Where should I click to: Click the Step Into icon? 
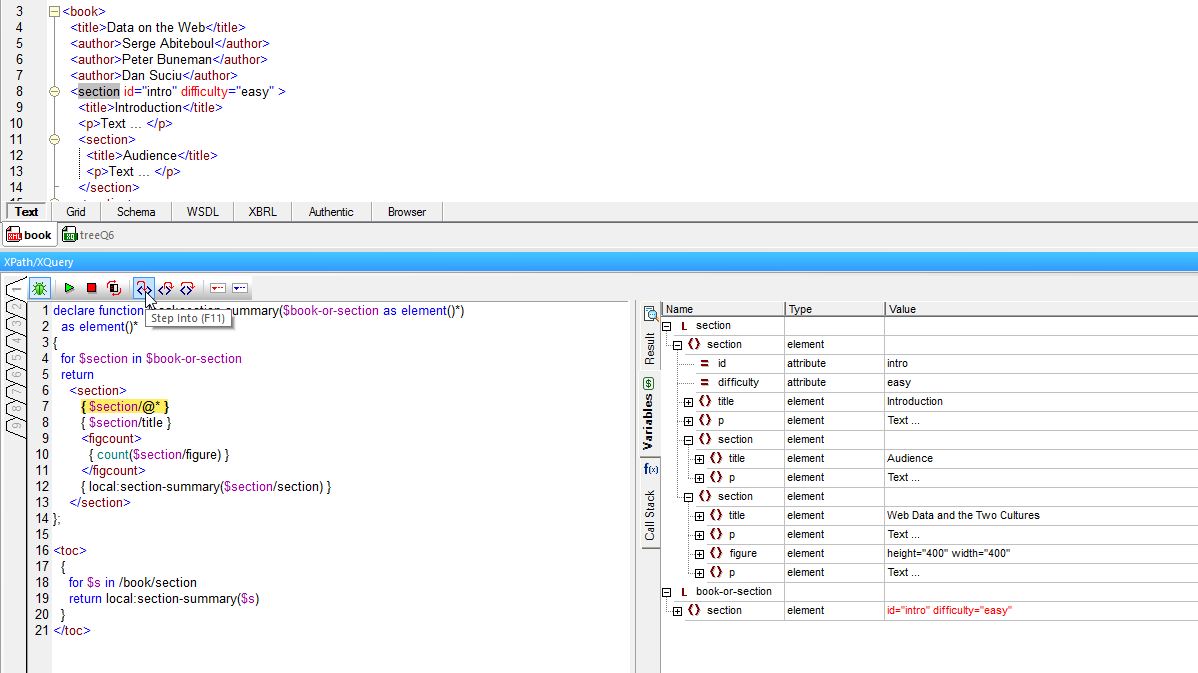143,288
